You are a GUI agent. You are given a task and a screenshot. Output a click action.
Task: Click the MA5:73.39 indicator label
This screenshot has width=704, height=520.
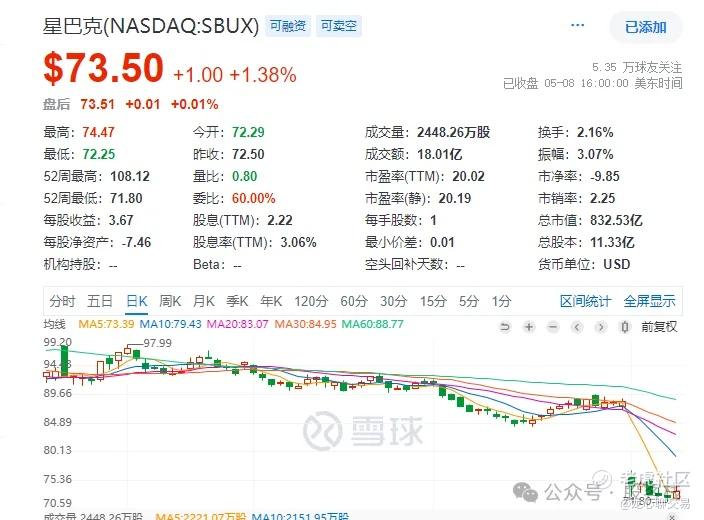coord(106,324)
